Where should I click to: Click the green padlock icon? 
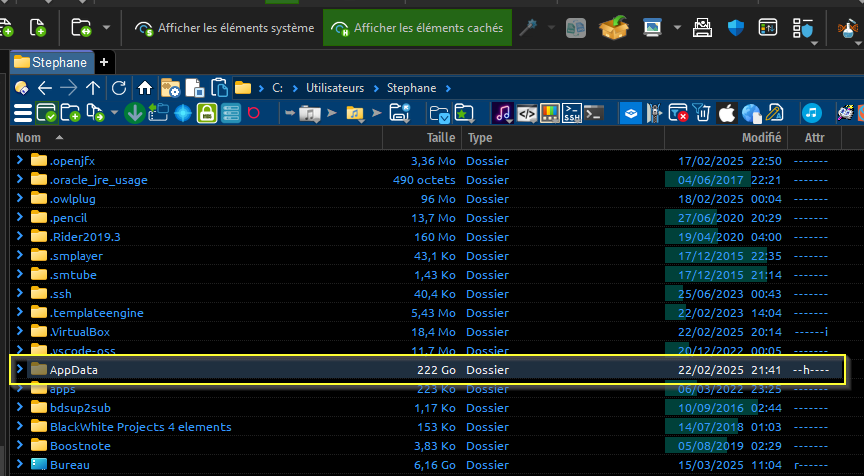click(x=207, y=113)
